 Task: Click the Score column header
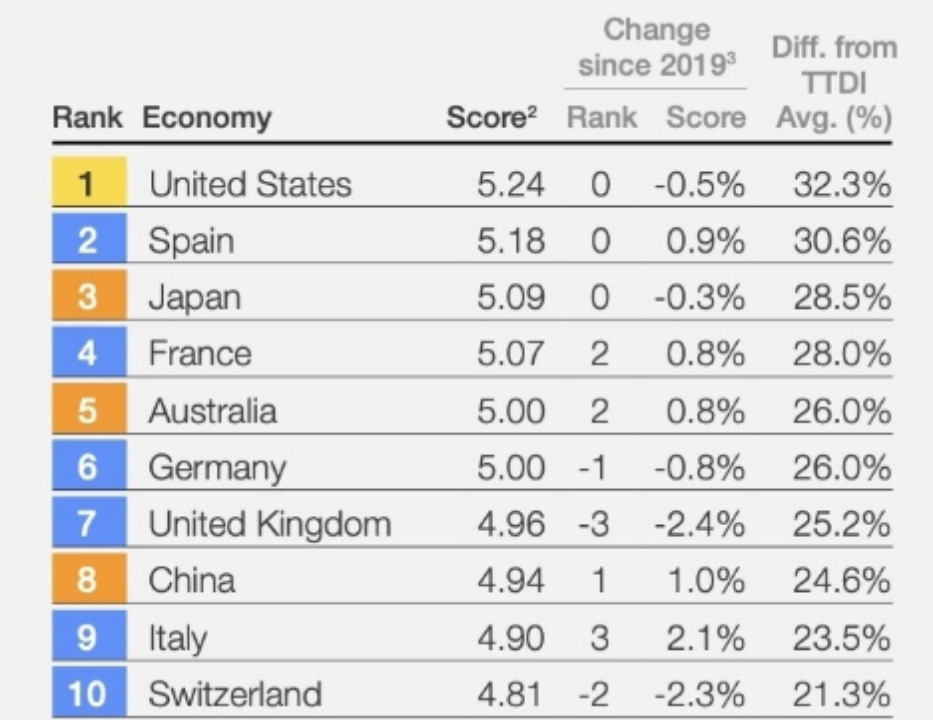pos(491,117)
